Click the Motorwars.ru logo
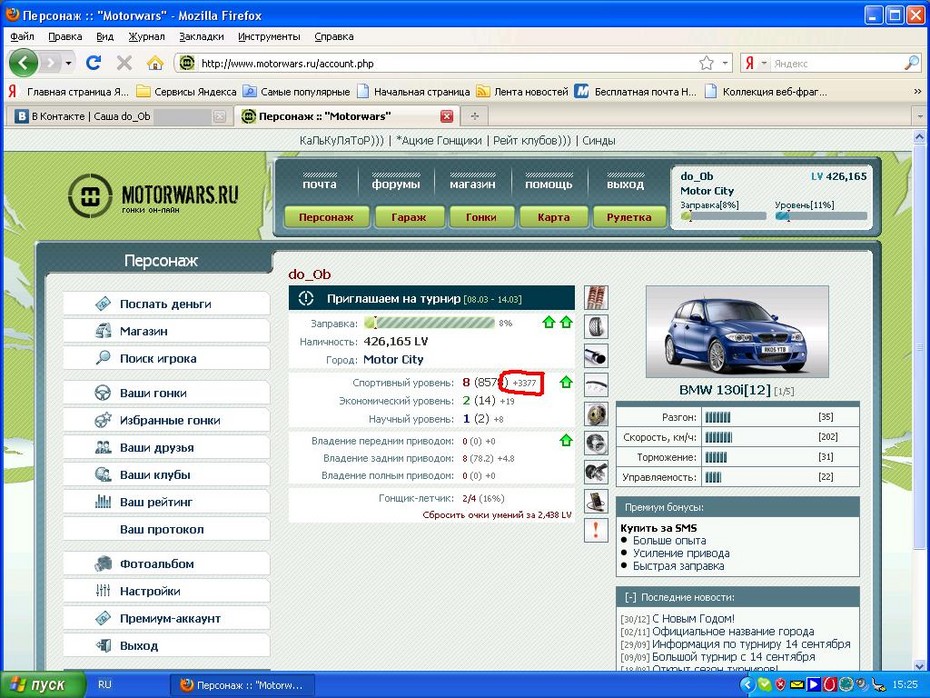This screenshot has height=698, width=930. pos(153,196)
